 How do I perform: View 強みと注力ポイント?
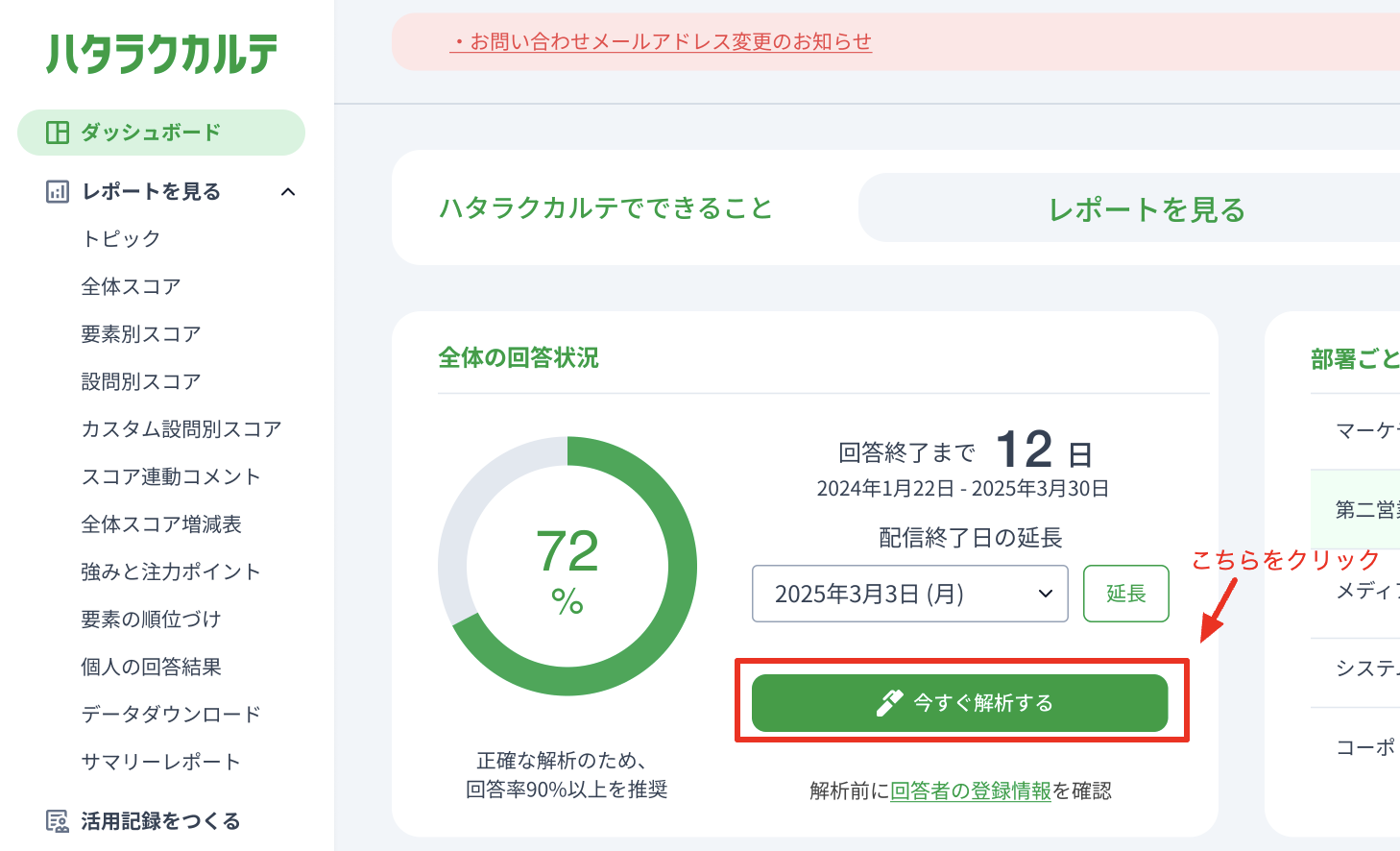click(x=171, y=571)
